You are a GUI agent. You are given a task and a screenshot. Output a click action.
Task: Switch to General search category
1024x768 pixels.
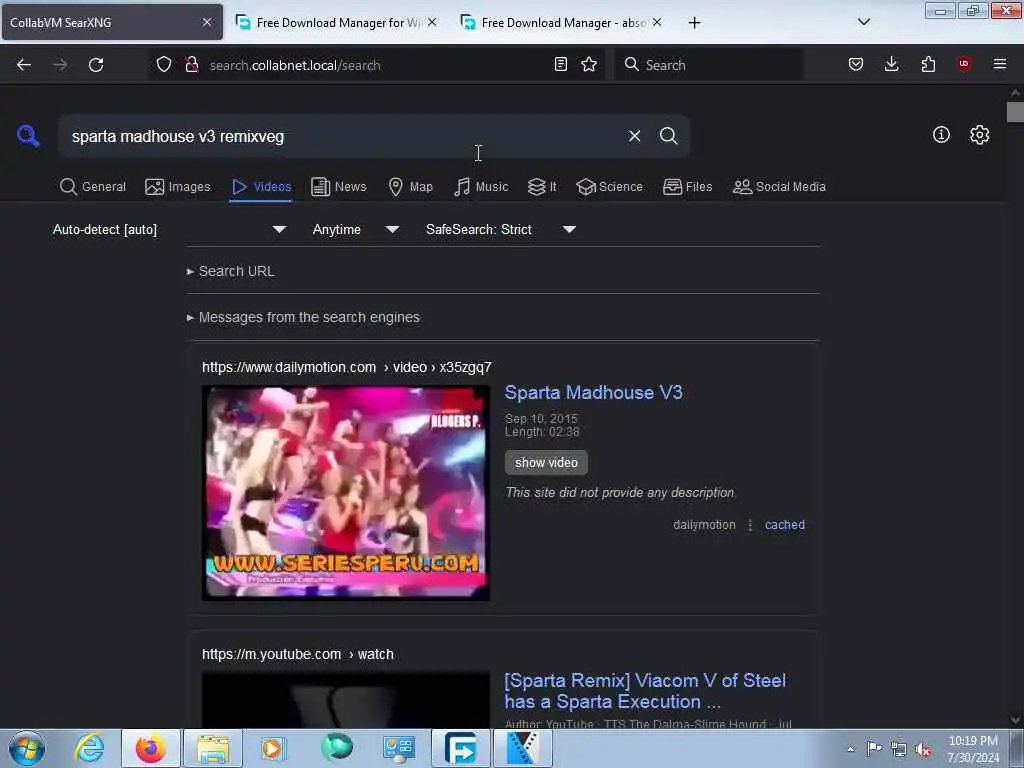point(93,187)
